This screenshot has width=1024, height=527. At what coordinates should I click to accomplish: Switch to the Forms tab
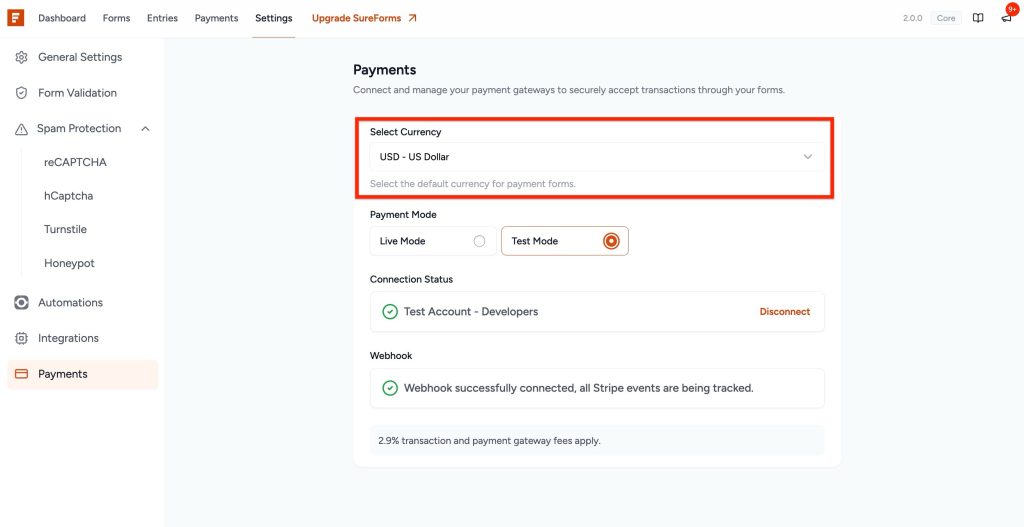coord(116,18)
